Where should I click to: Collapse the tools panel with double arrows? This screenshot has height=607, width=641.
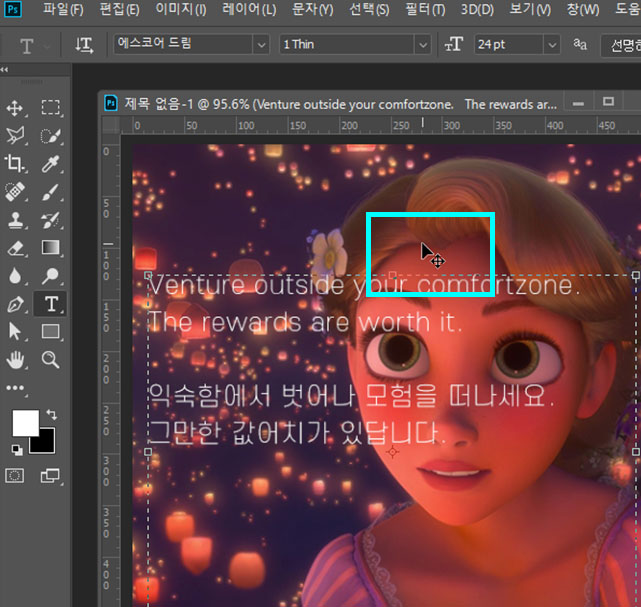(x=4, y=70)
